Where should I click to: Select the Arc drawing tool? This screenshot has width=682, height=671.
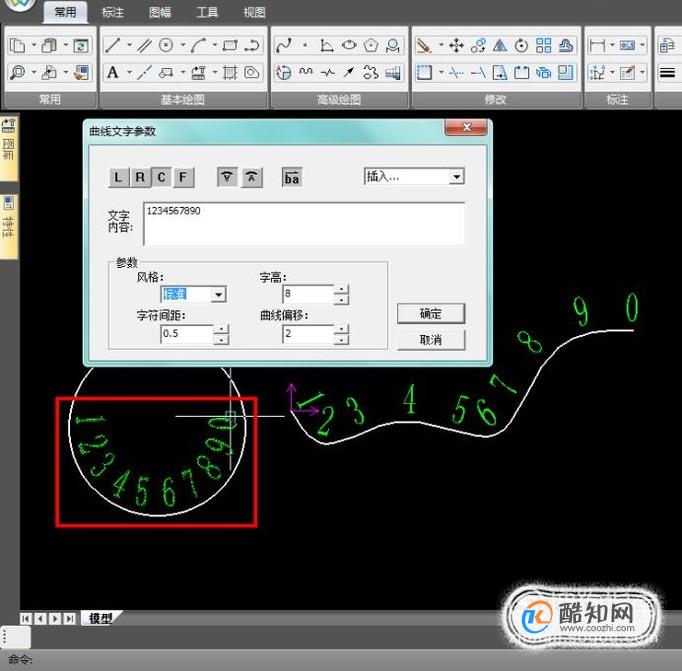(198, 45)
